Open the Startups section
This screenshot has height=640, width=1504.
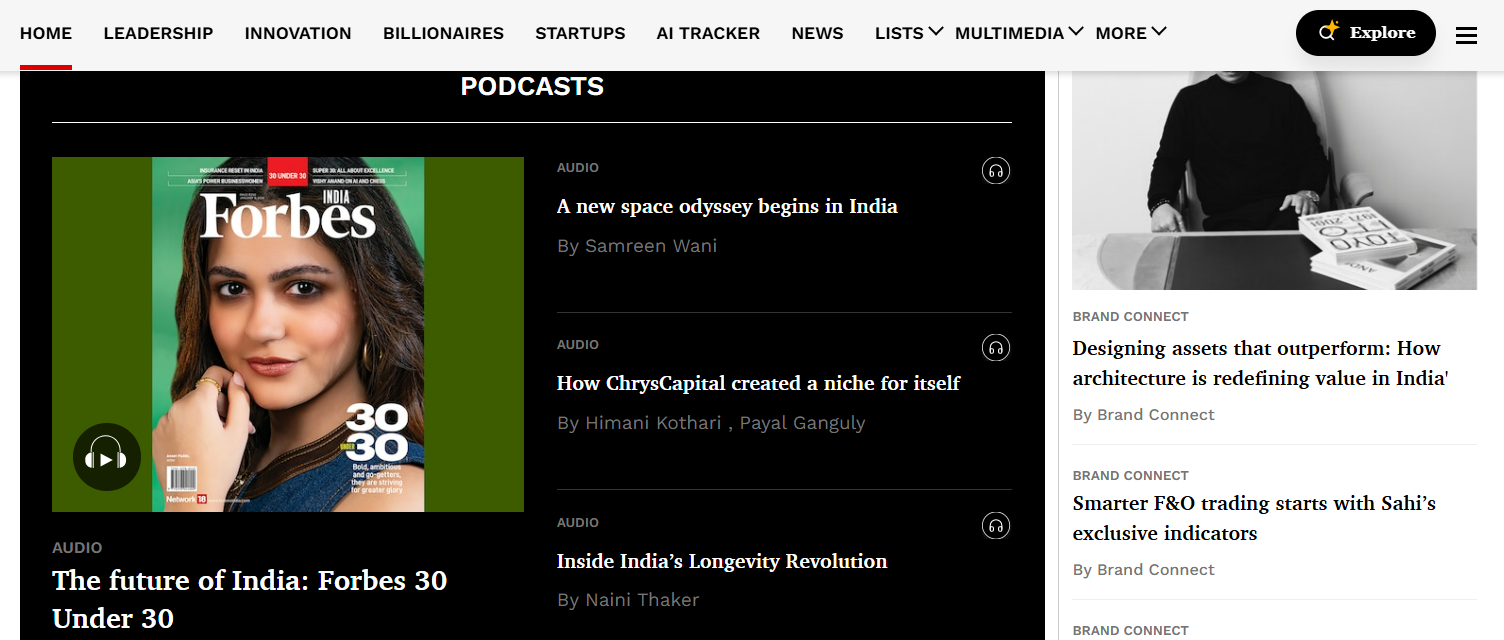[x=580, y=33]
